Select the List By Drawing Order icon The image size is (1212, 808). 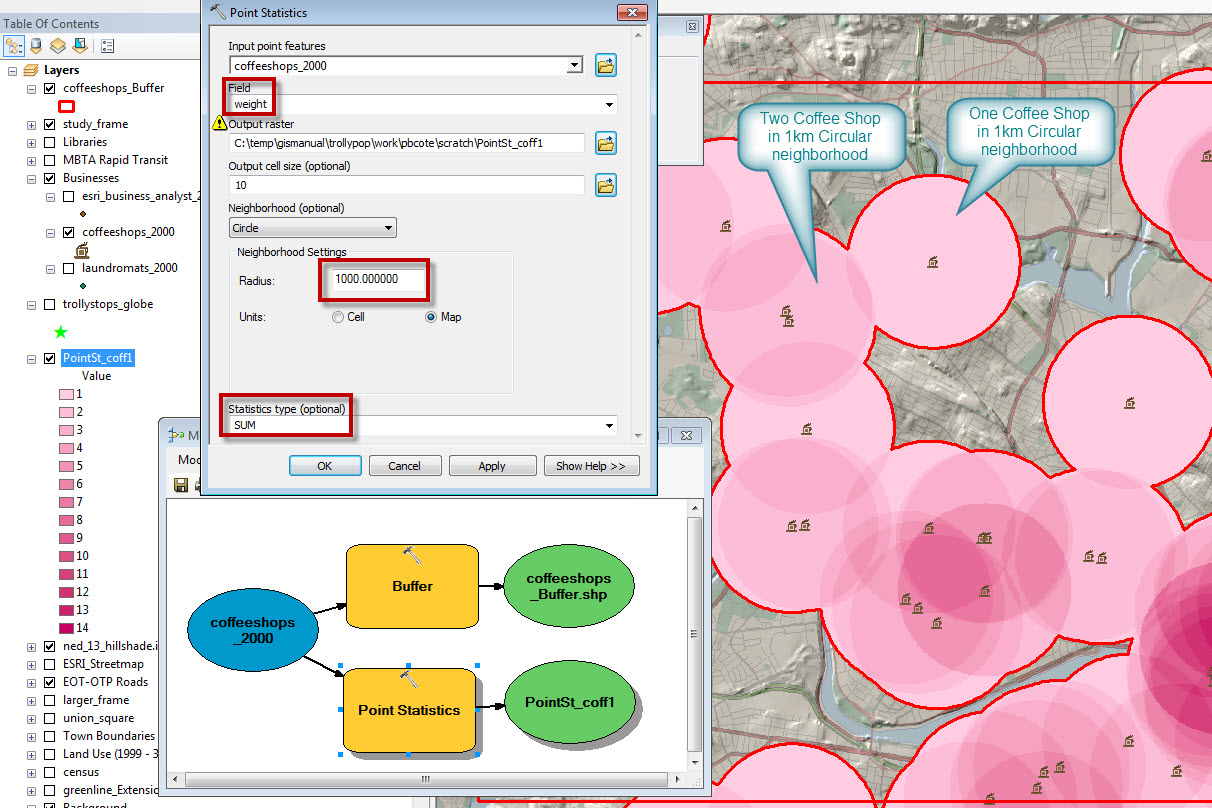(x=13, y=45)
